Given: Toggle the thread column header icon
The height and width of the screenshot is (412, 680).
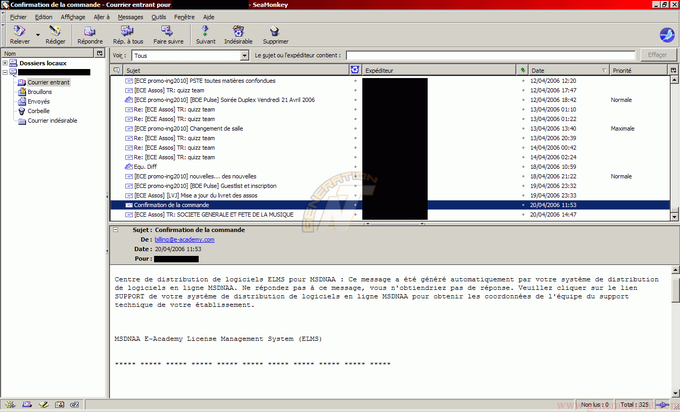Looking at the screenshot, I should click(116, 70).
